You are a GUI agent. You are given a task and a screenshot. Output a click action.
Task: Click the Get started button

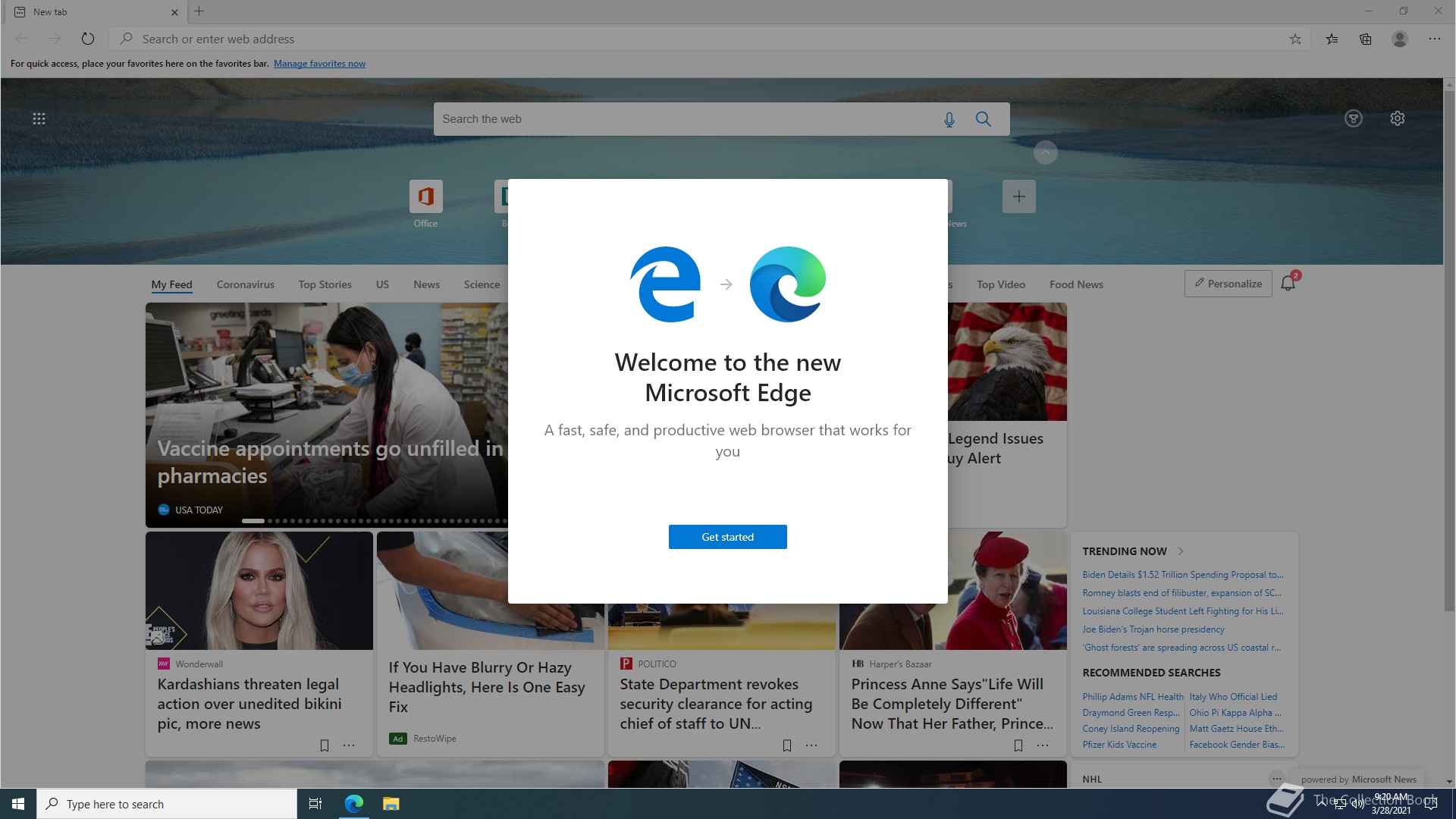727,537
